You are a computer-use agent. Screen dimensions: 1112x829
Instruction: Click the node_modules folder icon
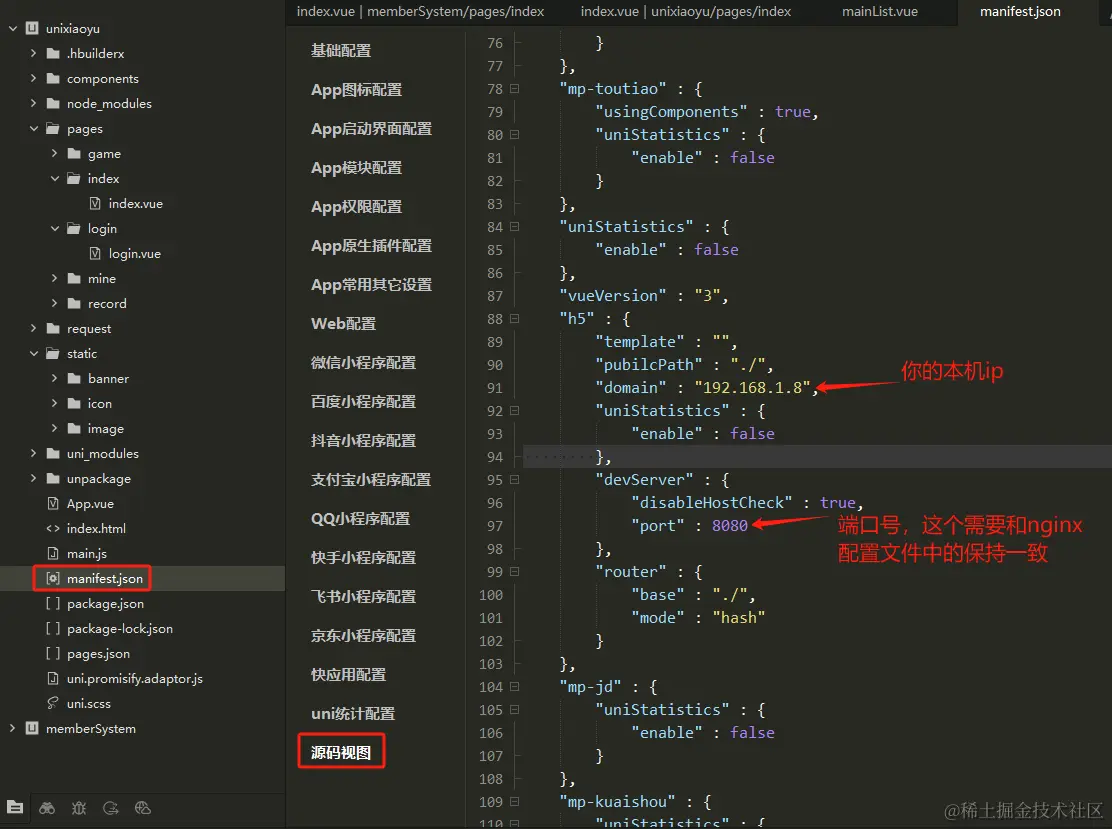pyautogui.click(x=53, y=104)
